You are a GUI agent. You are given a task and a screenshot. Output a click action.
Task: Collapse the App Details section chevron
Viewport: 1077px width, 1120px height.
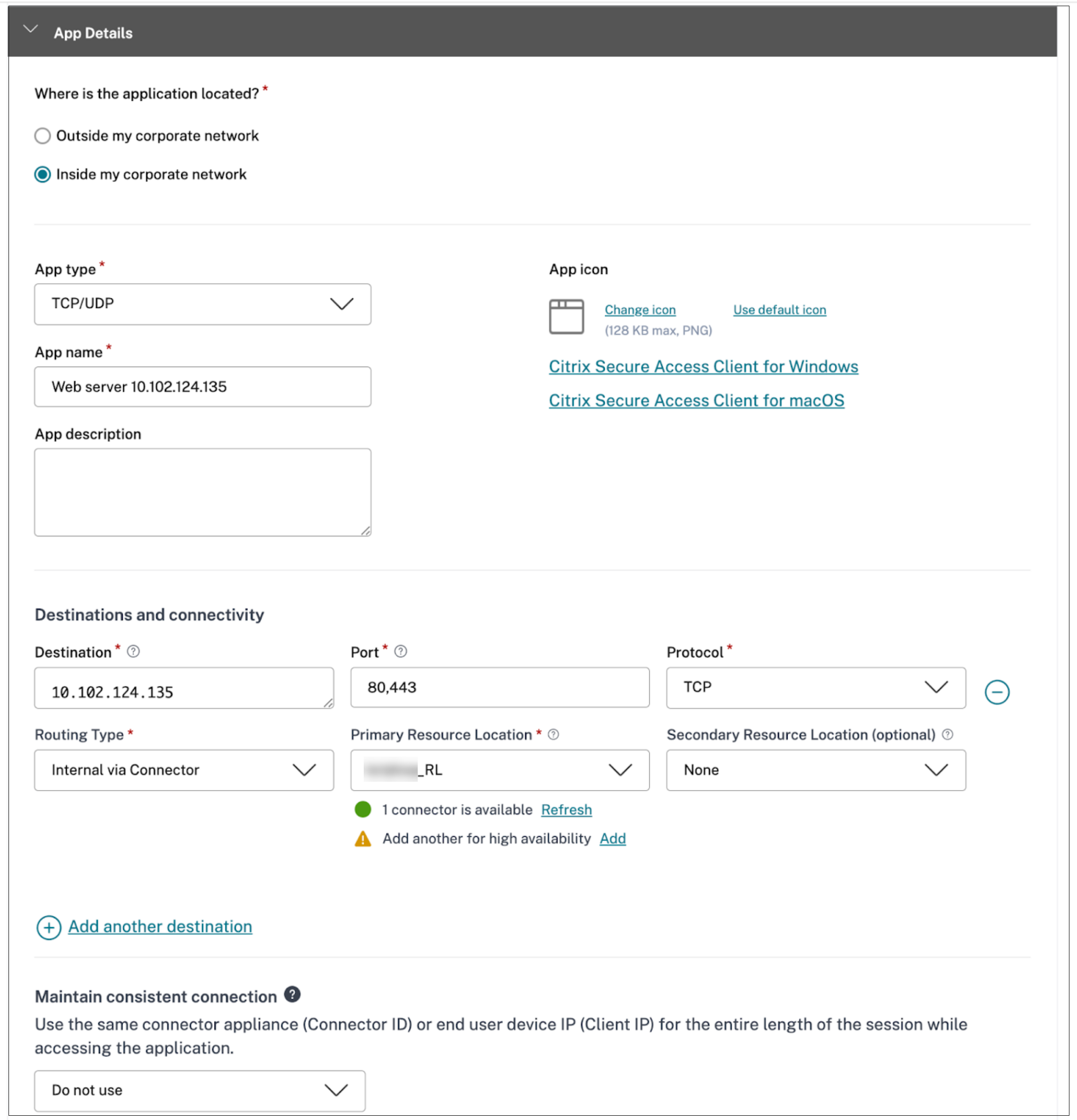click(30, 29)
